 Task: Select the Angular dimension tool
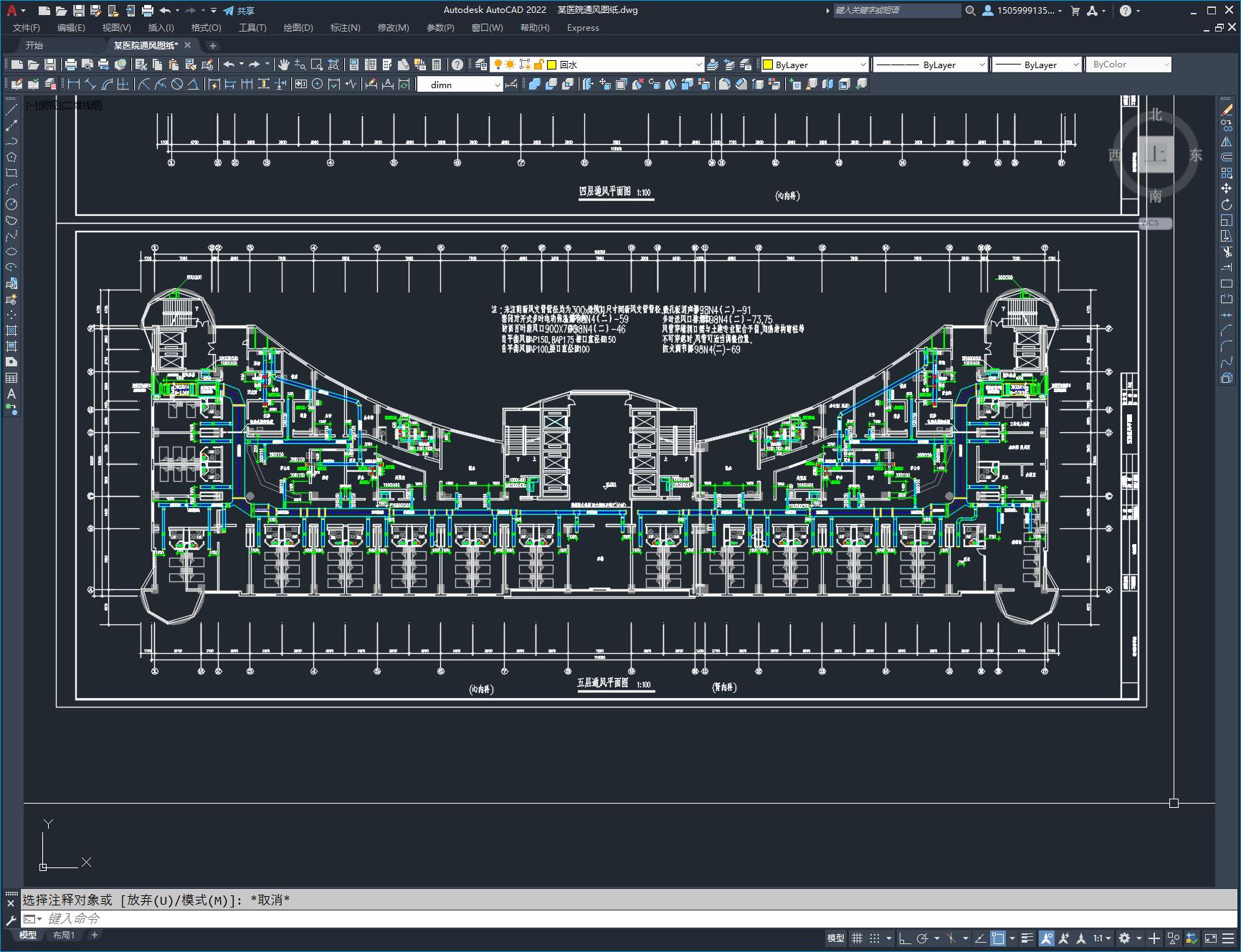tap(194, 84)
